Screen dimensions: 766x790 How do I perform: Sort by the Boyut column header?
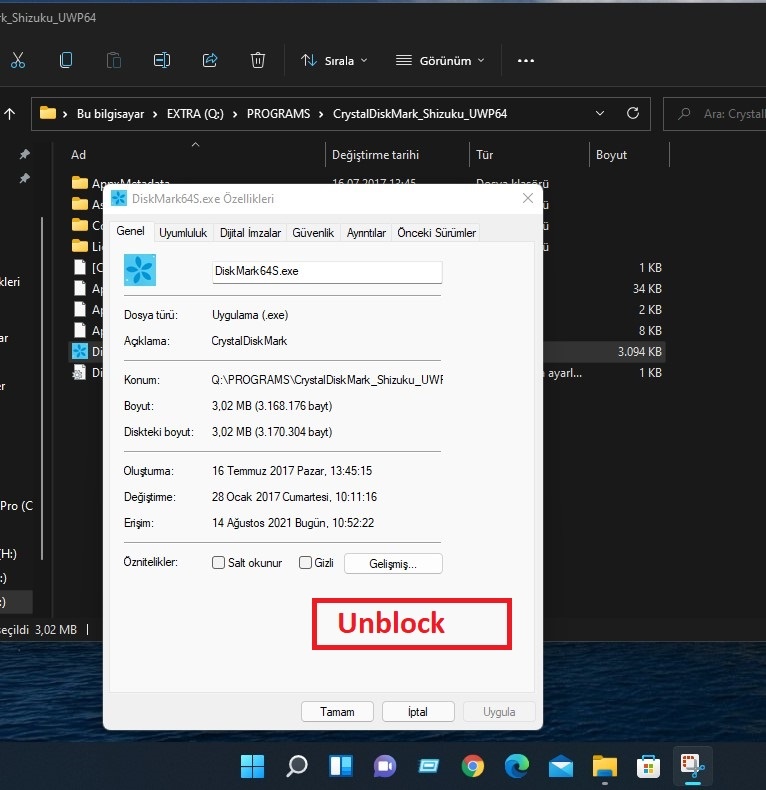click(629, 155)
